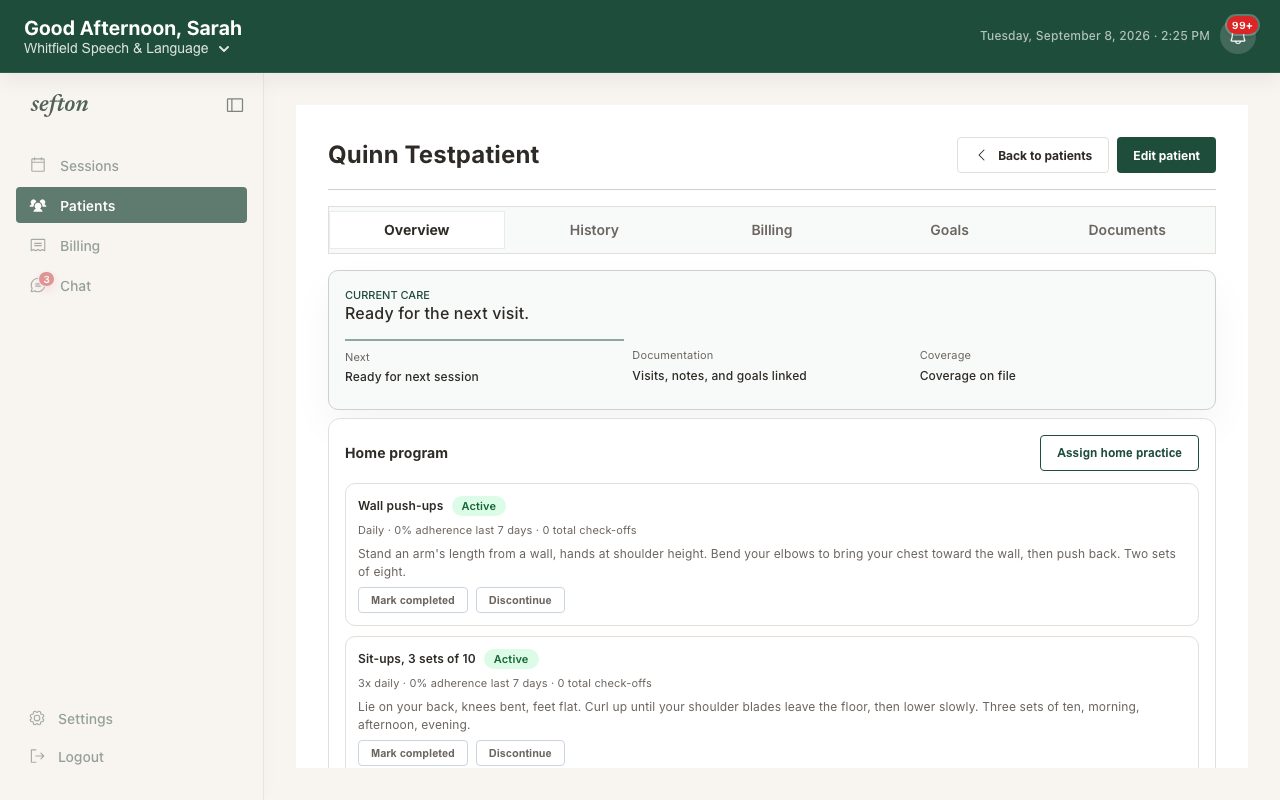Image resolution: width=1280 pixels, height=800 pixels.
Task: Open the notifications bell icon
Action: 1238,36
